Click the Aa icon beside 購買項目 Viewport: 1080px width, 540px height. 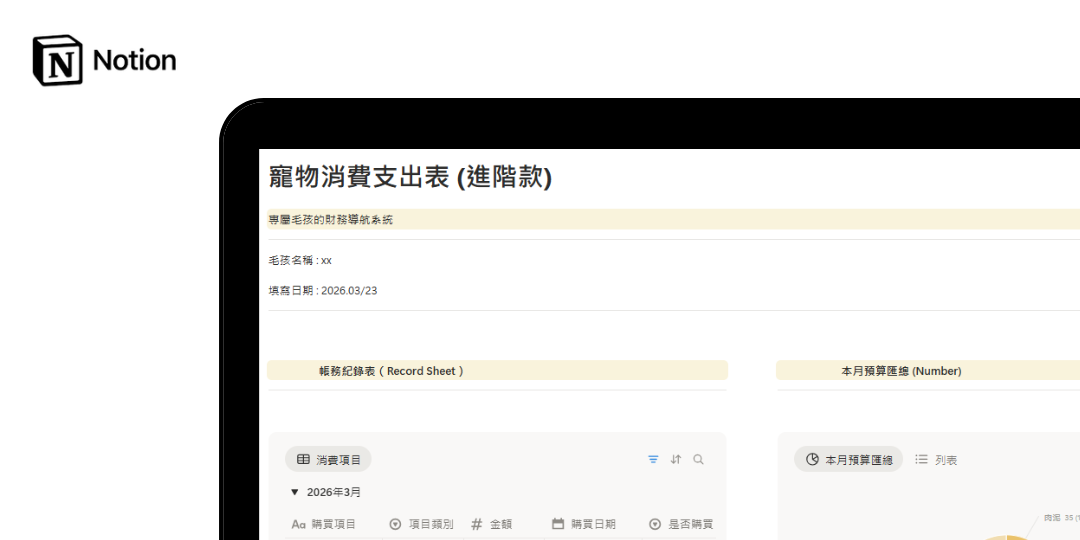tap(298, 524)
